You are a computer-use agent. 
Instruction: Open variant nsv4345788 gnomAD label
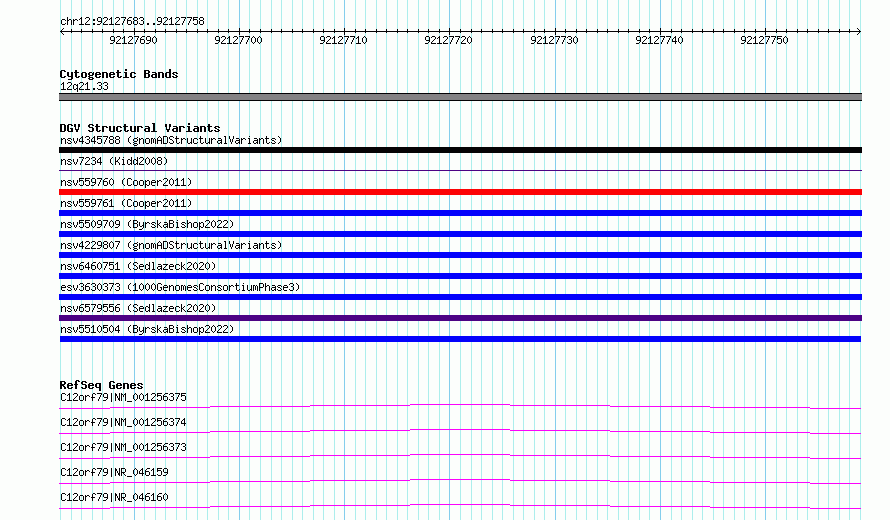tap(171, 140)
